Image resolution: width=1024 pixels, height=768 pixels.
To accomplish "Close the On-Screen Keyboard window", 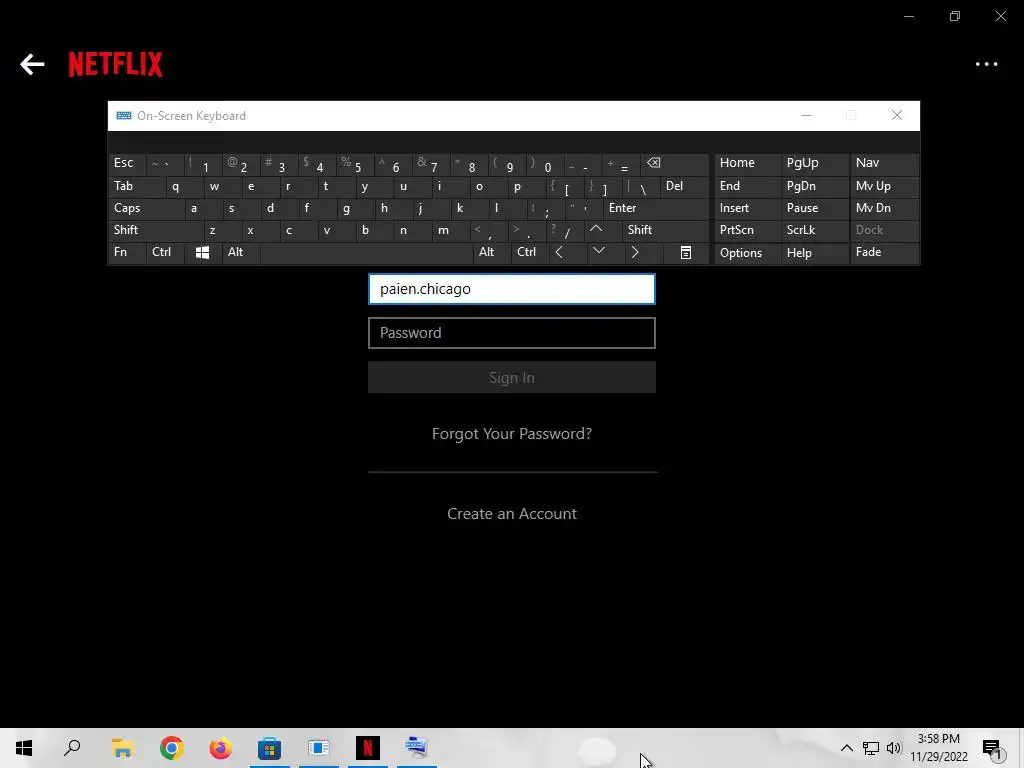I will tap(897, 116).
